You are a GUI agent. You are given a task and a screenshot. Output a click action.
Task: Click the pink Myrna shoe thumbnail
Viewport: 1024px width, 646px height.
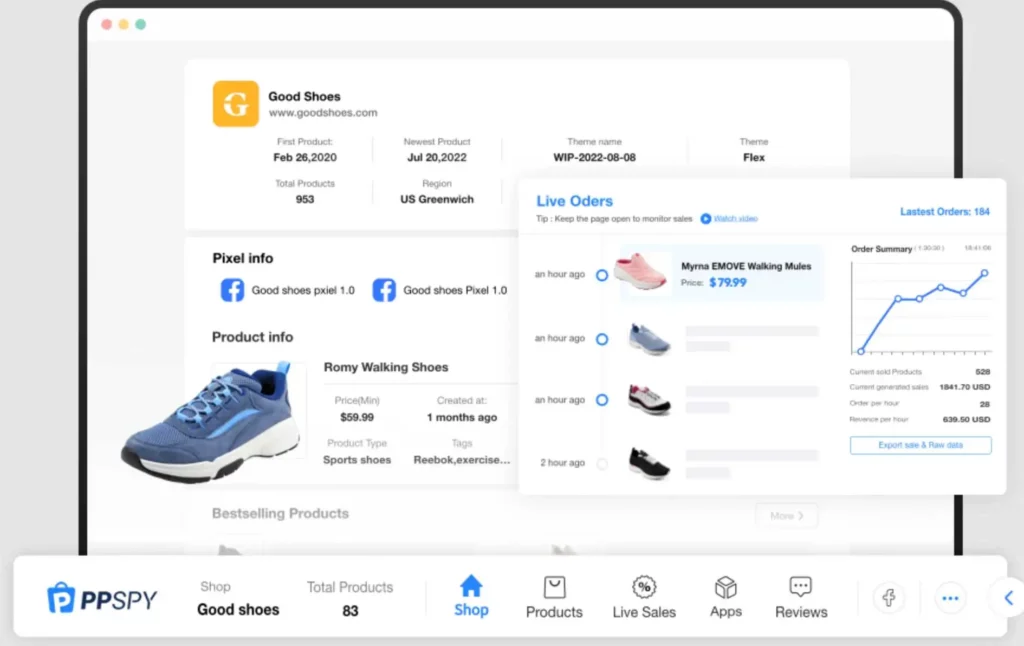[x=641, y=272]
